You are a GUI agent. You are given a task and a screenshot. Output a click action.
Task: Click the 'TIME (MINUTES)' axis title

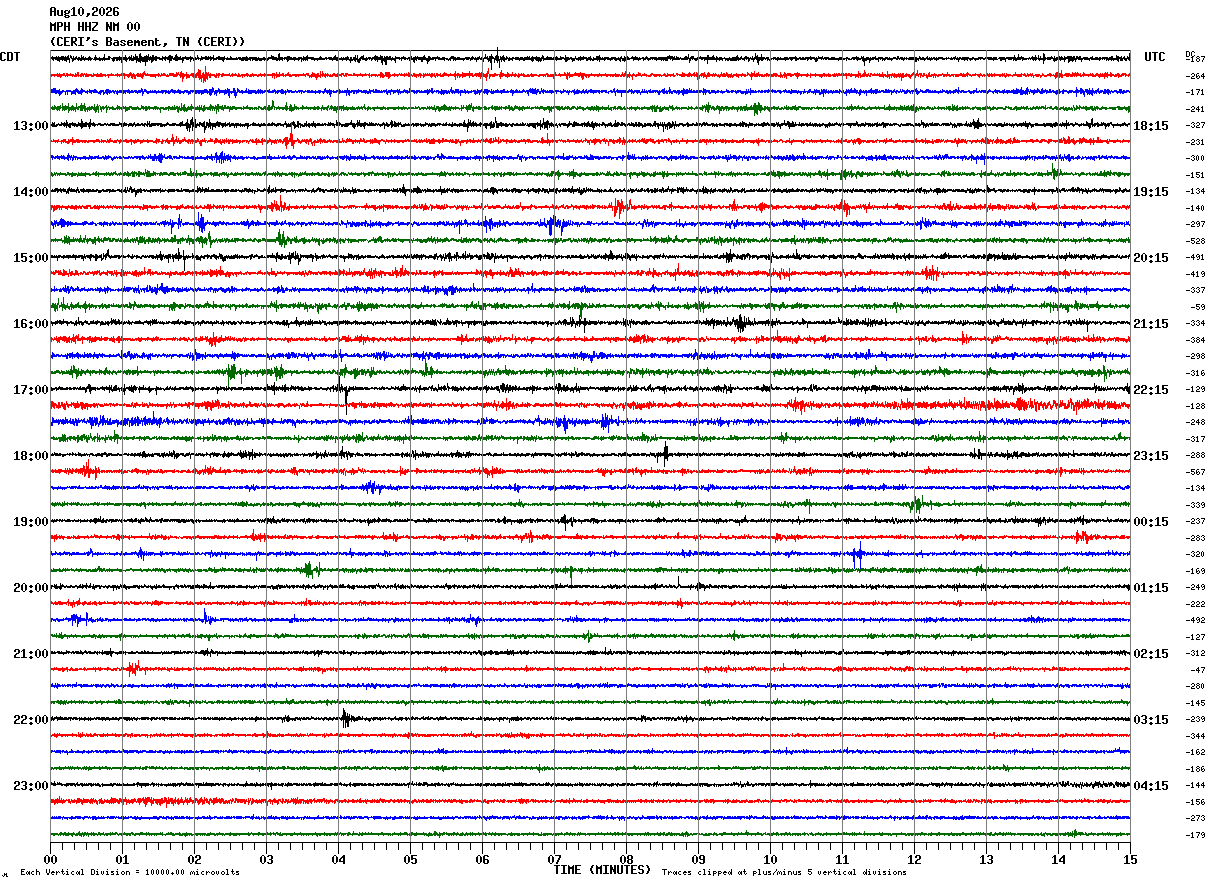click(602, 870)
